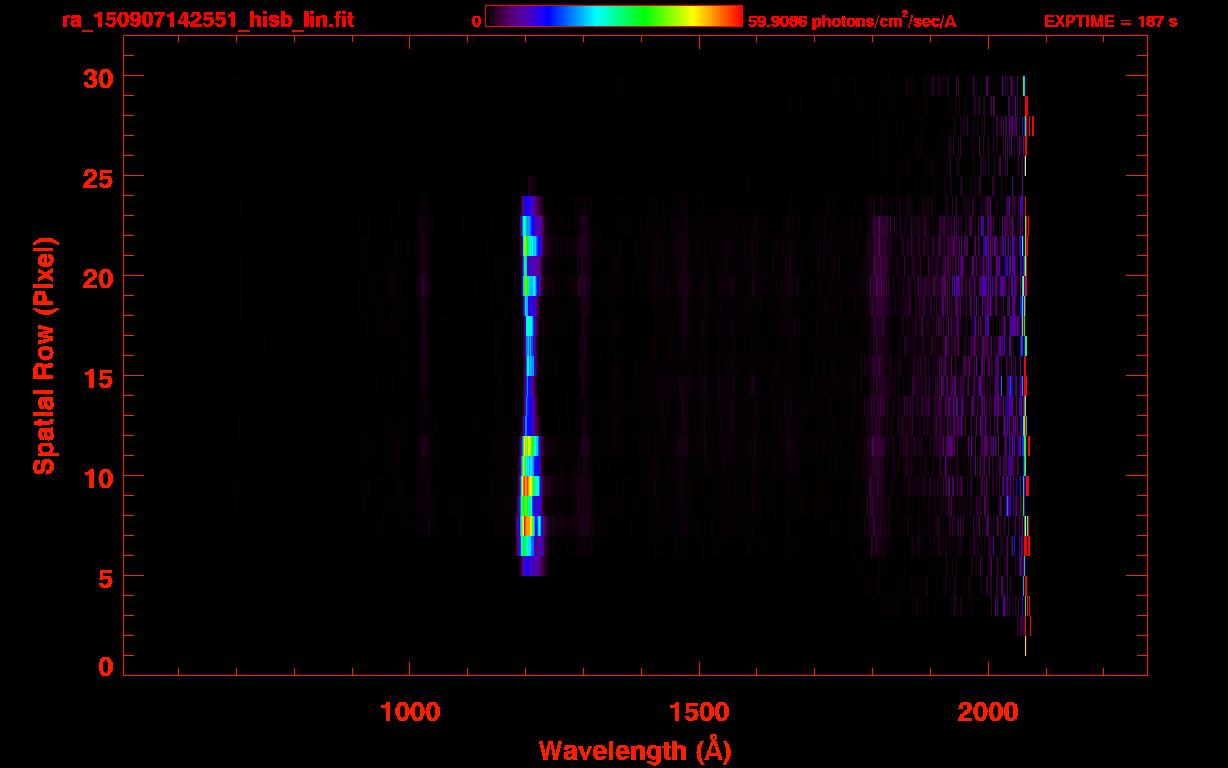Click the Wavelength (Å) axis title
Viewport: 1228px width, 768px height.
[x=635, y=749]
